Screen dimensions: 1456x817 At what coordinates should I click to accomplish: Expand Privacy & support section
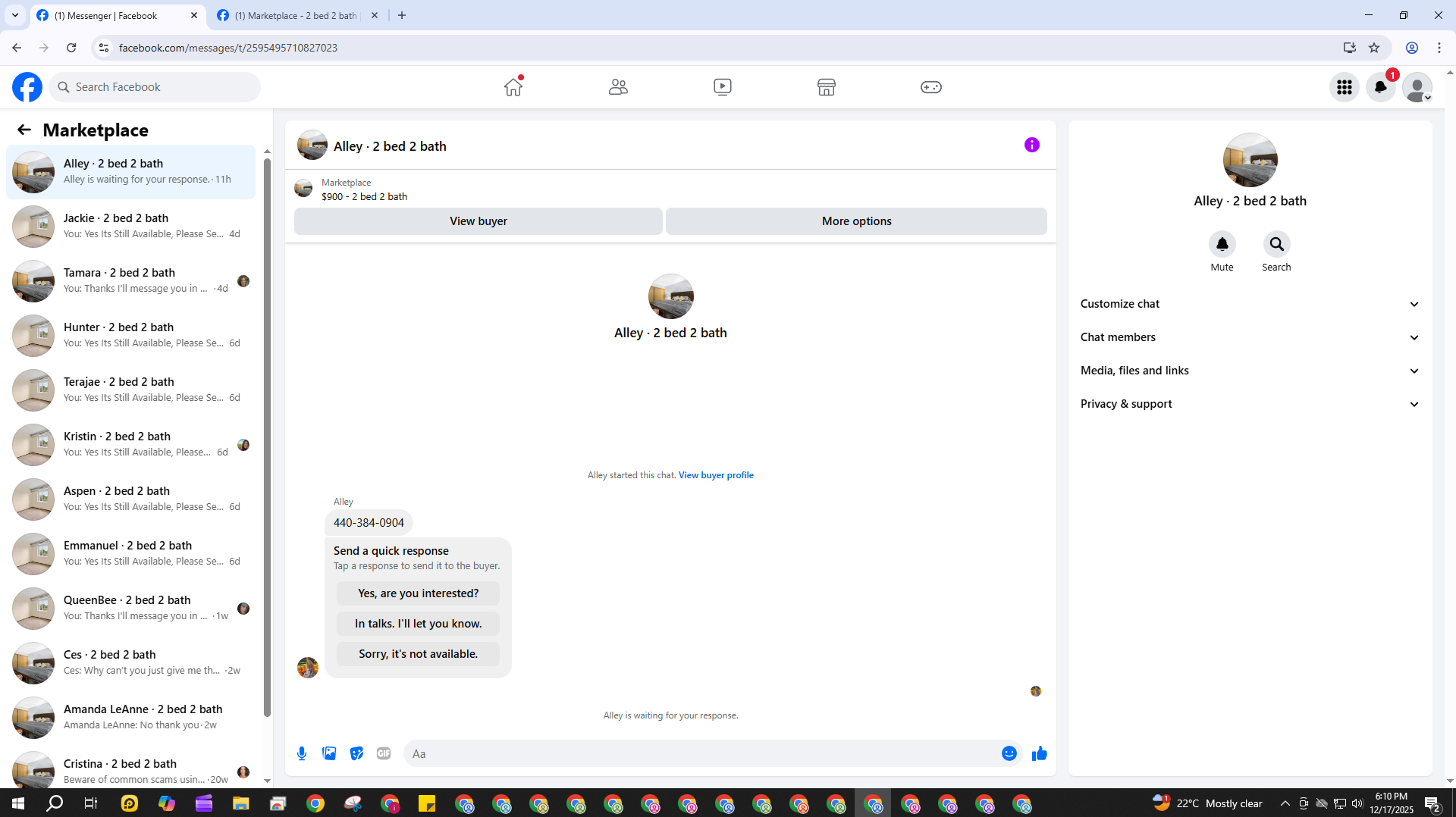coord(1250,404)
